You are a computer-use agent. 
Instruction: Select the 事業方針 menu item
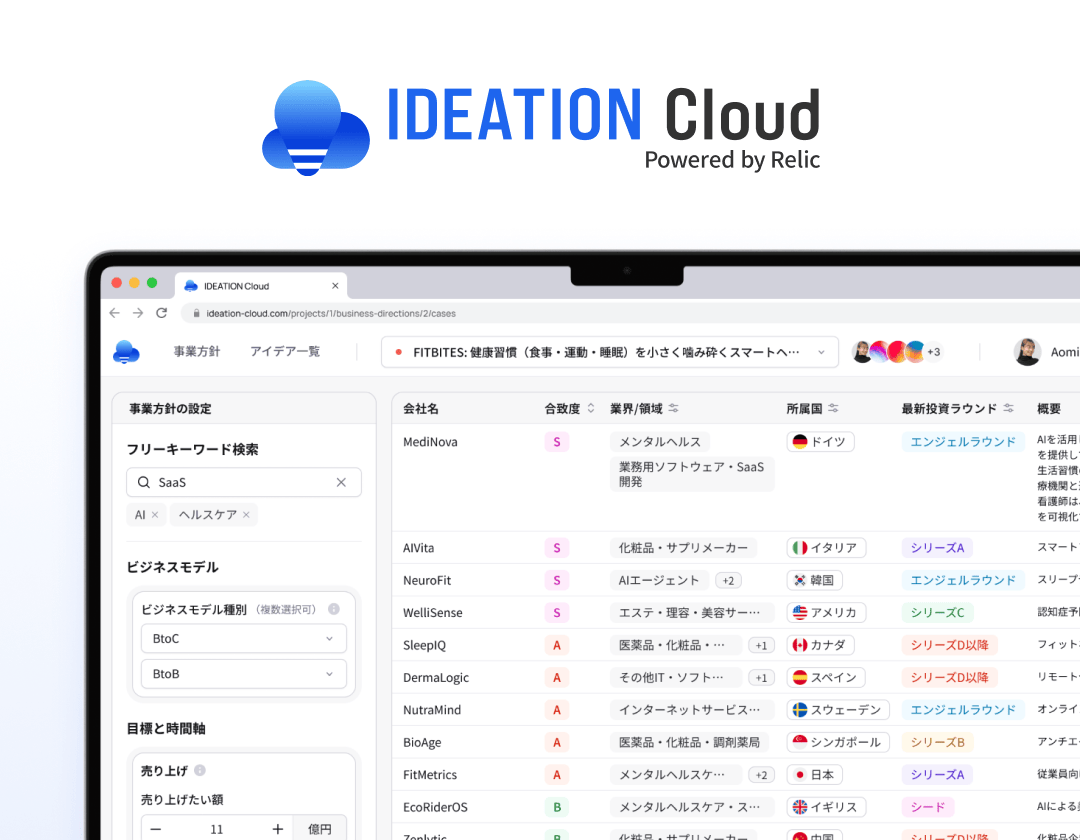[197, 351]
